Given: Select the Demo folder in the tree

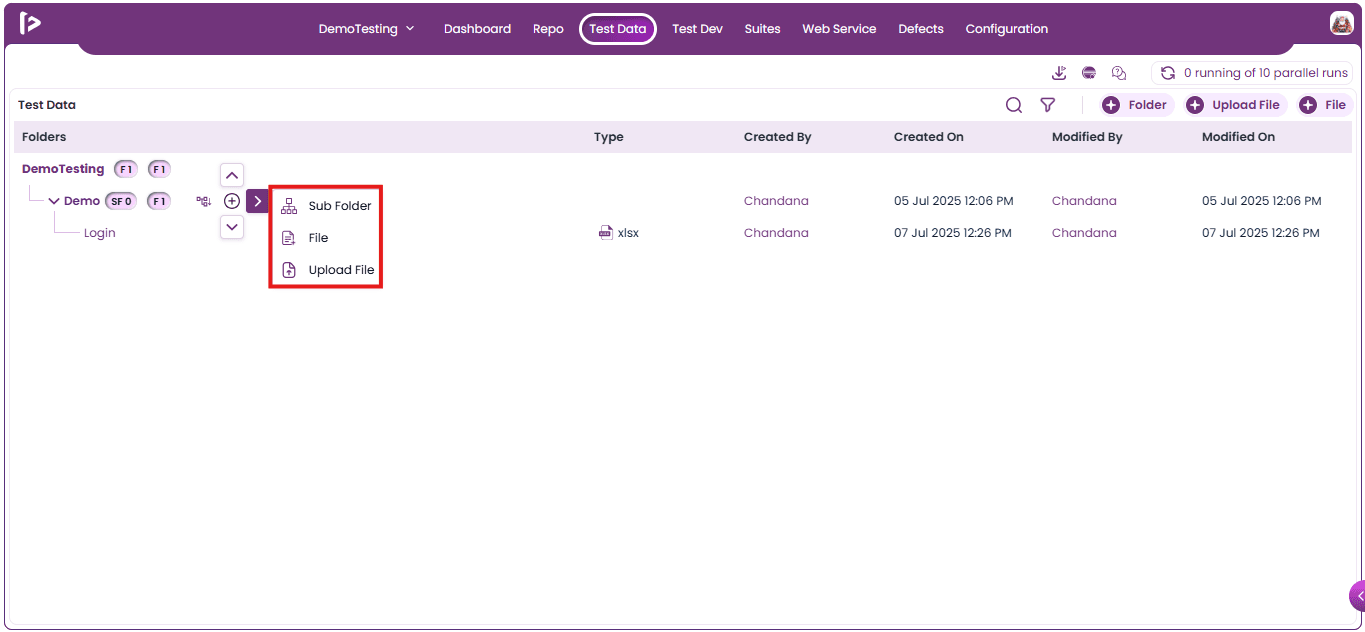Looking at the screenshot, I should tap(82, 201).
